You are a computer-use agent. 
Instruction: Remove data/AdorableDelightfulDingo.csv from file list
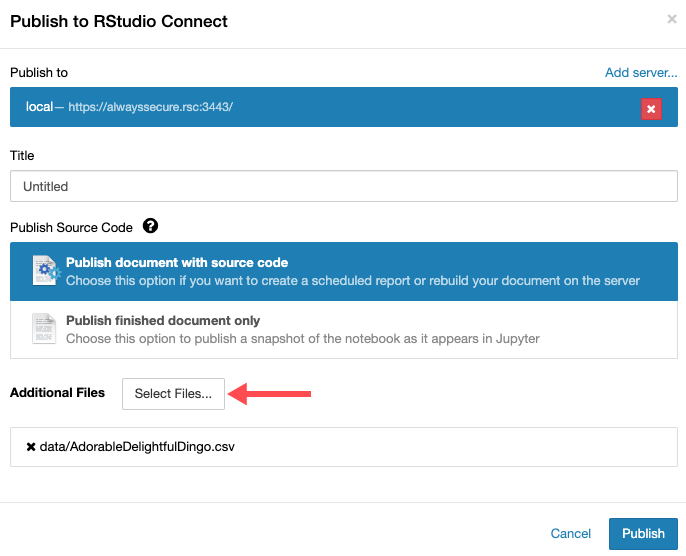[31, 447]
